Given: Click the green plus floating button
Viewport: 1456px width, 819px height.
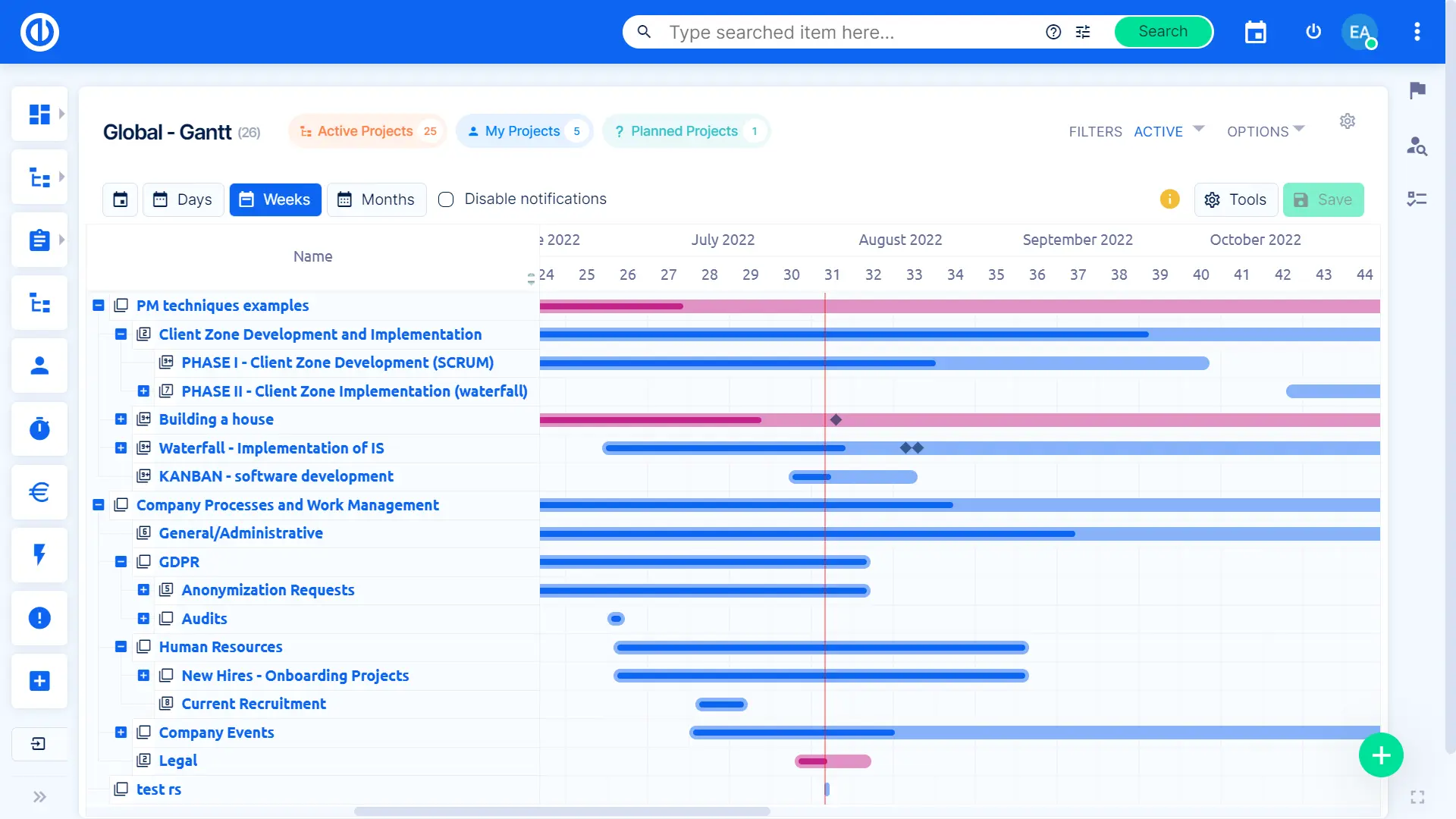Looking at the screenshot, I should click(x=1381, y=755).
